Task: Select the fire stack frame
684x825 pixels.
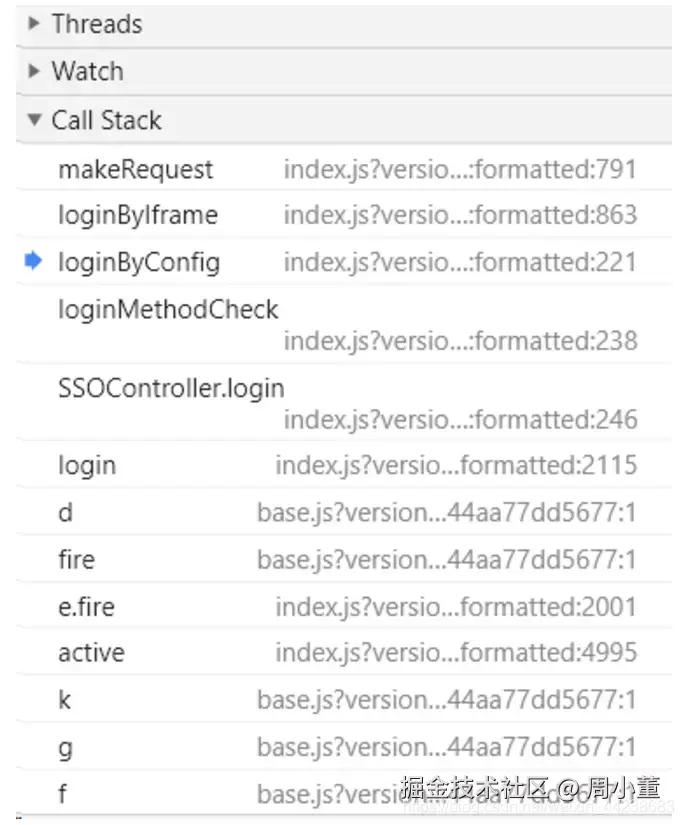Action: (76, 559)
